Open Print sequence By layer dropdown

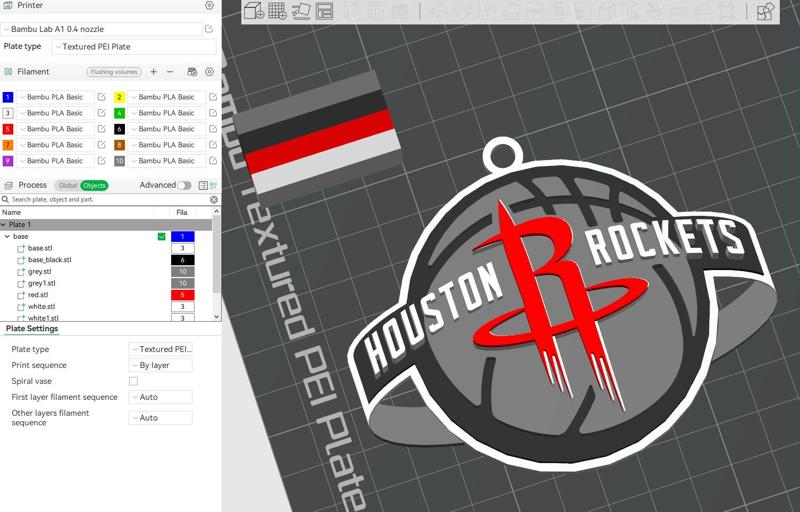(x=161, y=365)
